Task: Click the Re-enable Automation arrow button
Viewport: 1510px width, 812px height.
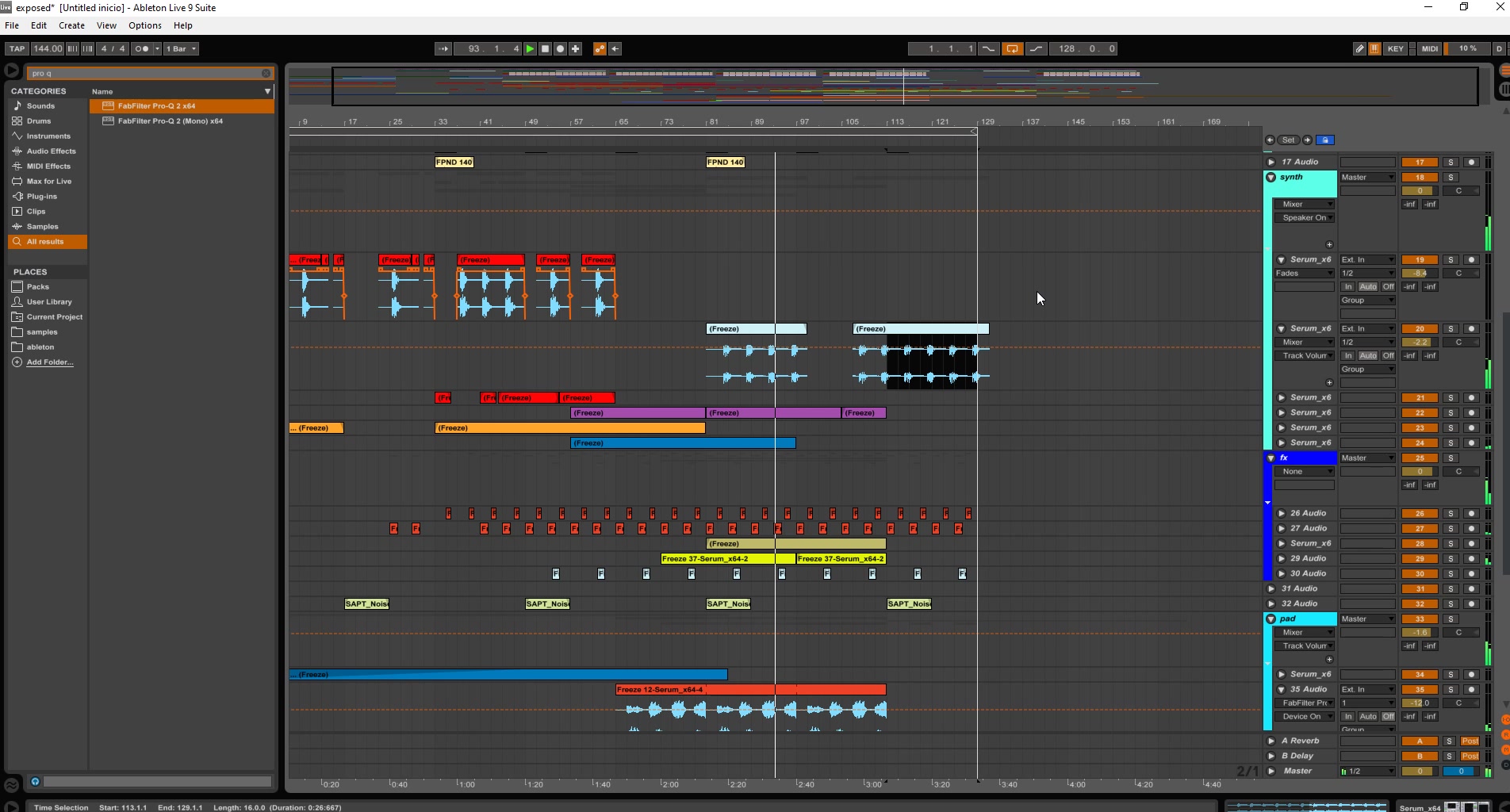Action: tap(615, 49)
